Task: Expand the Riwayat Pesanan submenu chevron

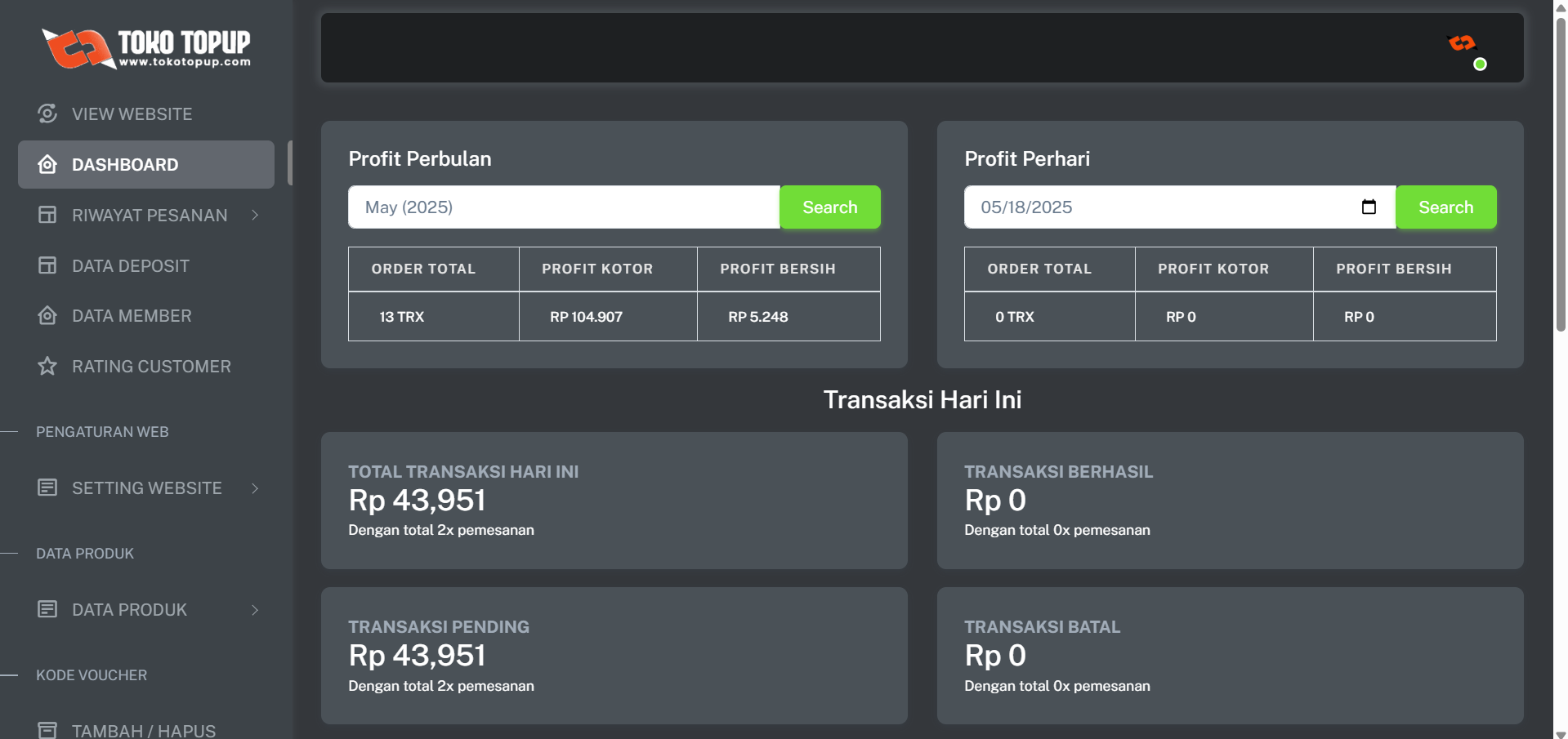Action: pos(255,215)
